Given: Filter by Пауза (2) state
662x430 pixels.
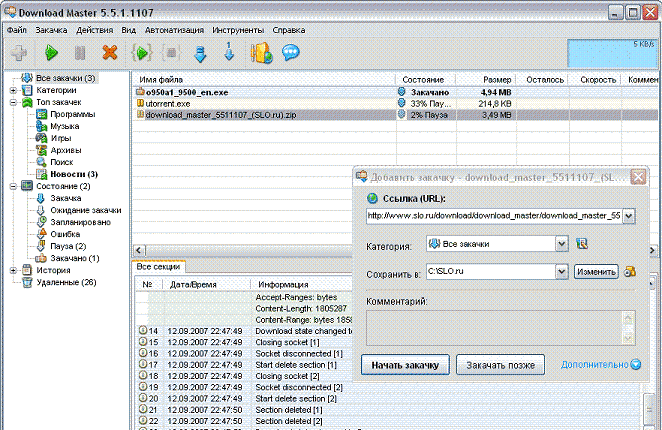Looking at the screenshot, I should pos(68,246).
